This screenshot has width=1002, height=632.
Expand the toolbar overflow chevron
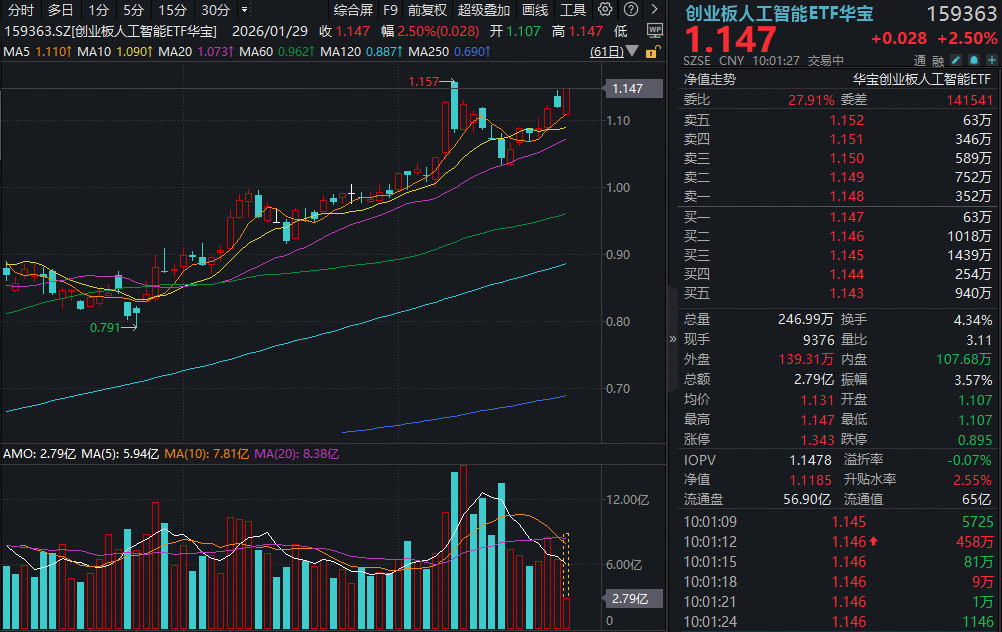coord(654,8)
